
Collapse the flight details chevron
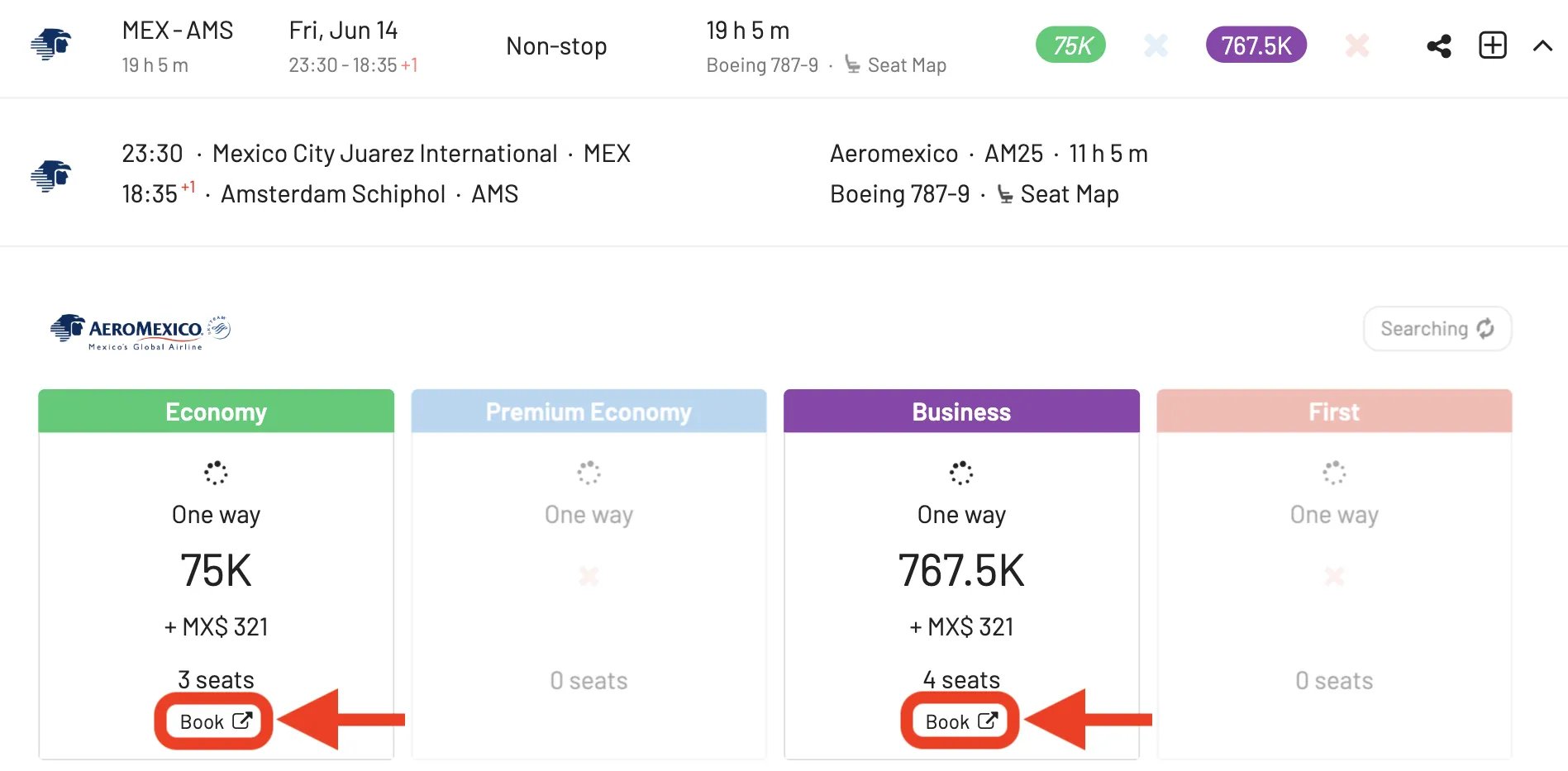tap(1542, 45)
